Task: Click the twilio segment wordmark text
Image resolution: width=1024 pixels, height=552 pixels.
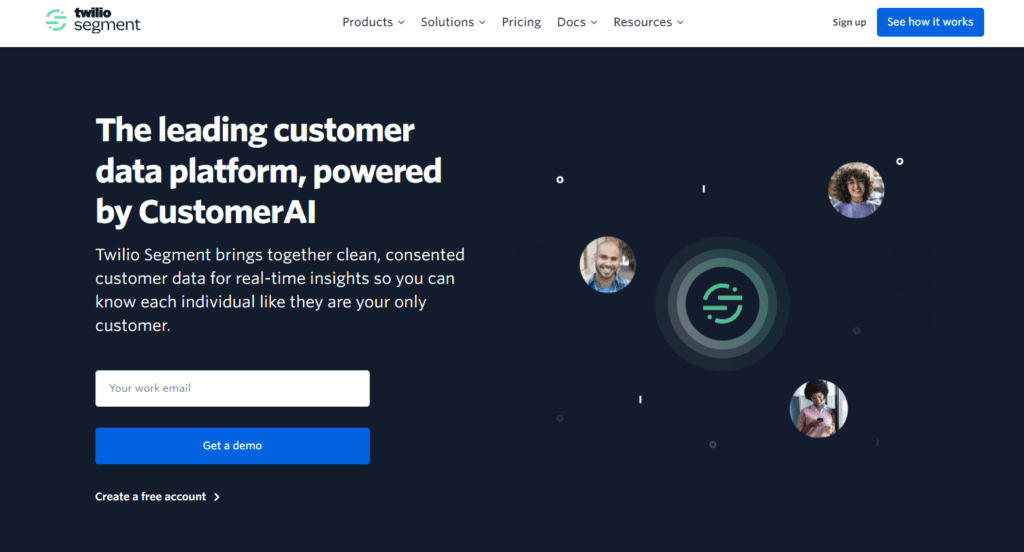Action: (x=107, y=20)
